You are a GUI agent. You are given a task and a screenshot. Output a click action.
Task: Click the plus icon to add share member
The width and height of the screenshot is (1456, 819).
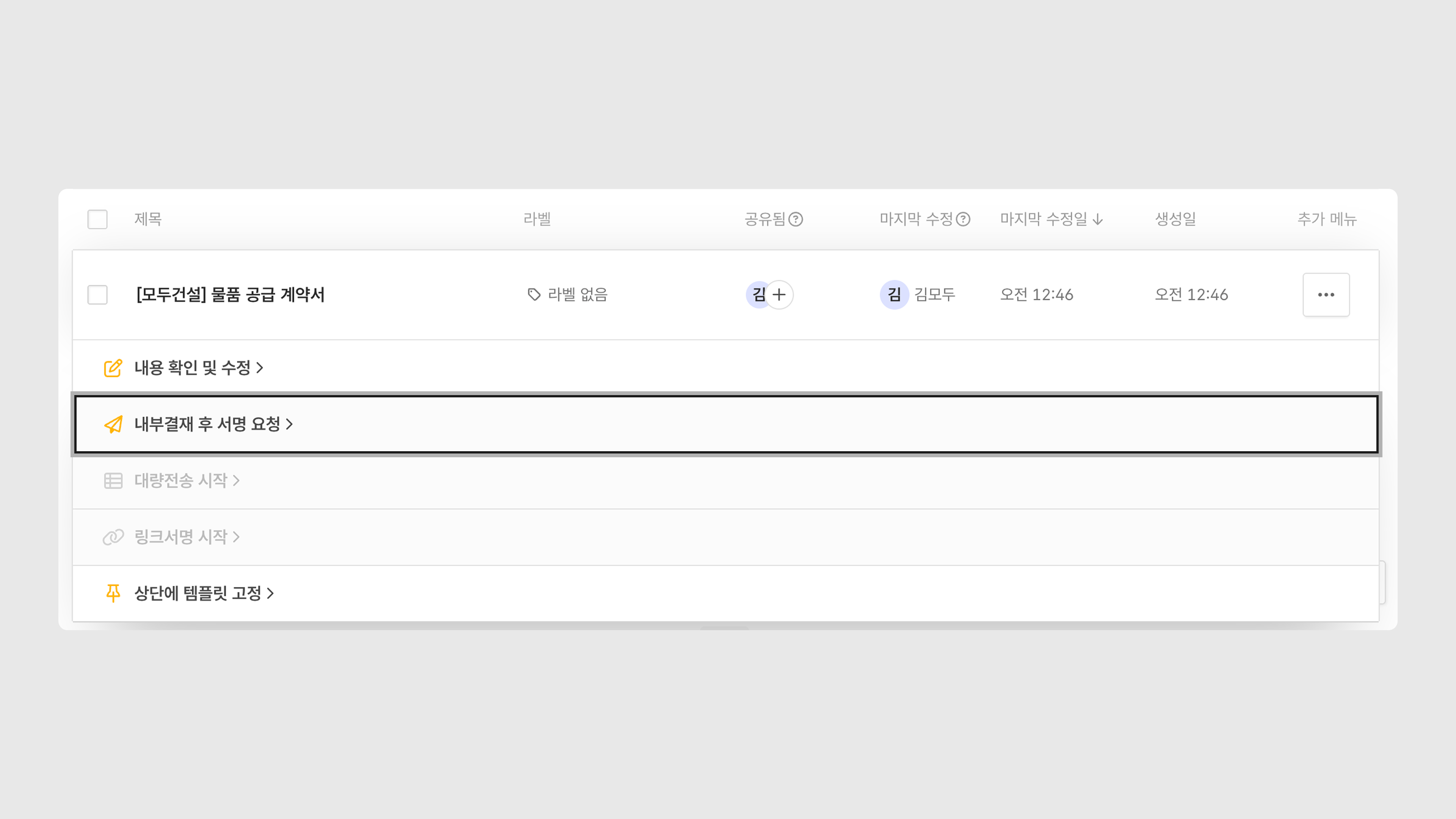(x=780, y=295)
